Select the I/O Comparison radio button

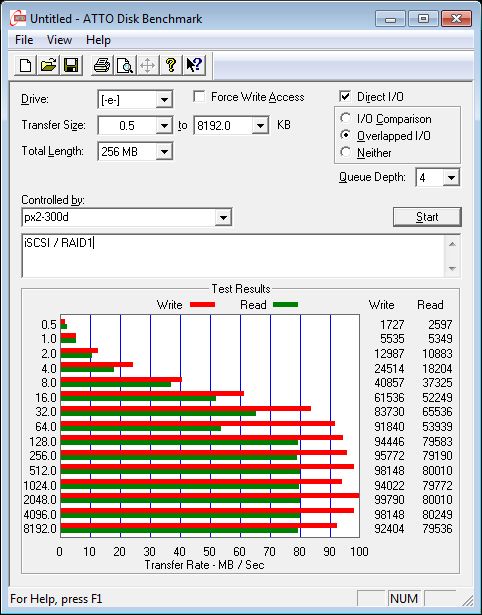pos(346,118)
